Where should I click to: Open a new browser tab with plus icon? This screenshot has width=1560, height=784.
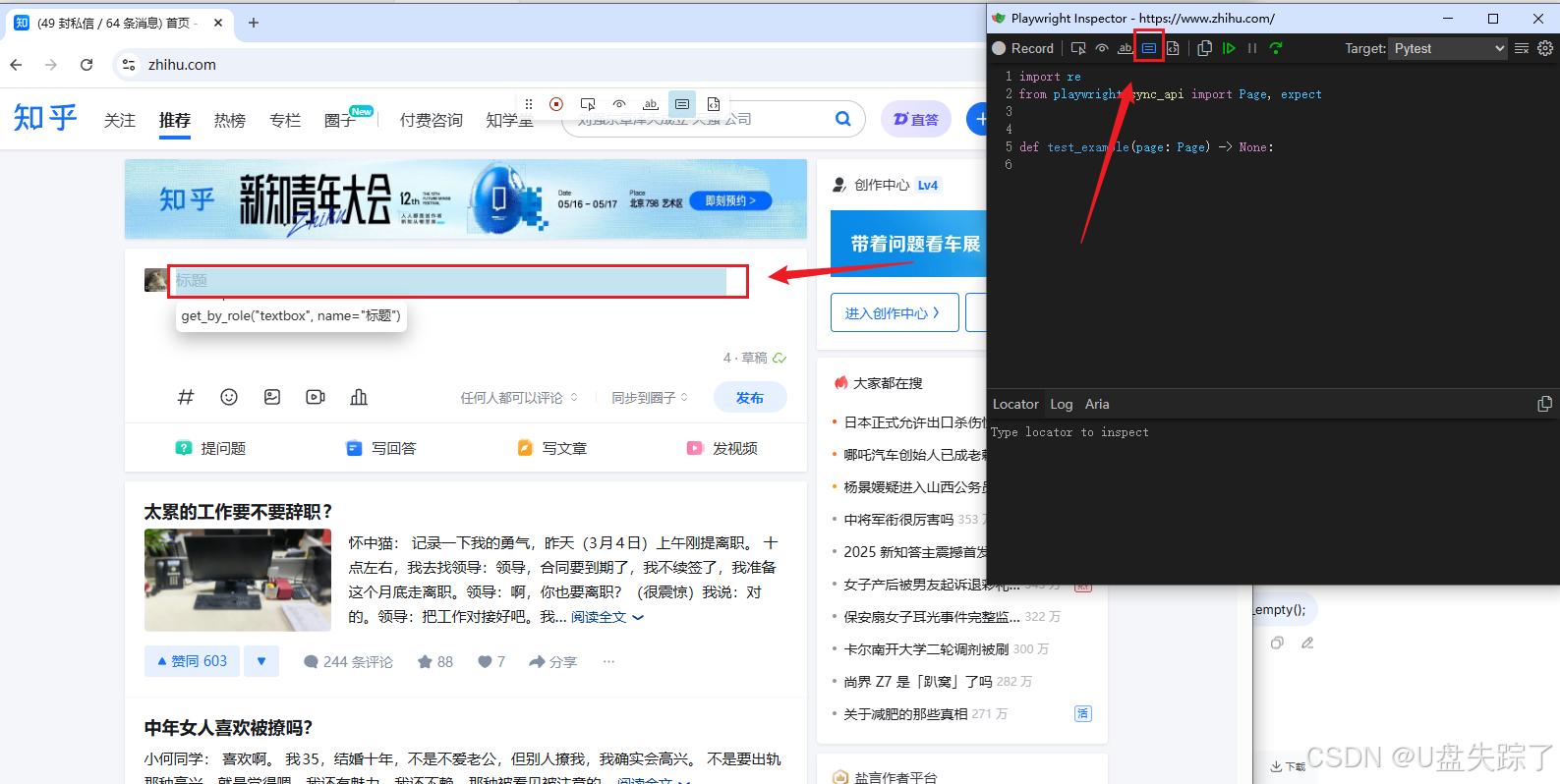[x=254, y=23]
